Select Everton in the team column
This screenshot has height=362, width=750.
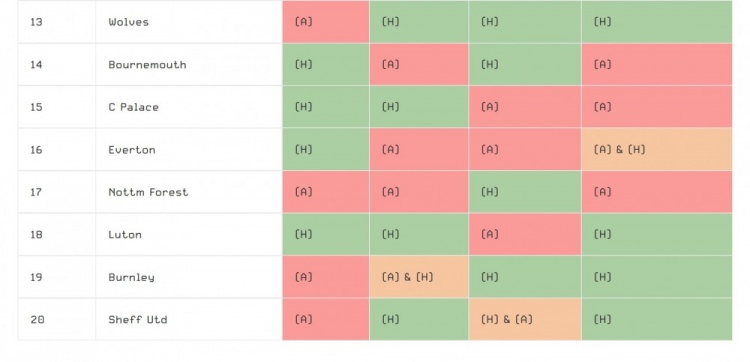point(132,150)
